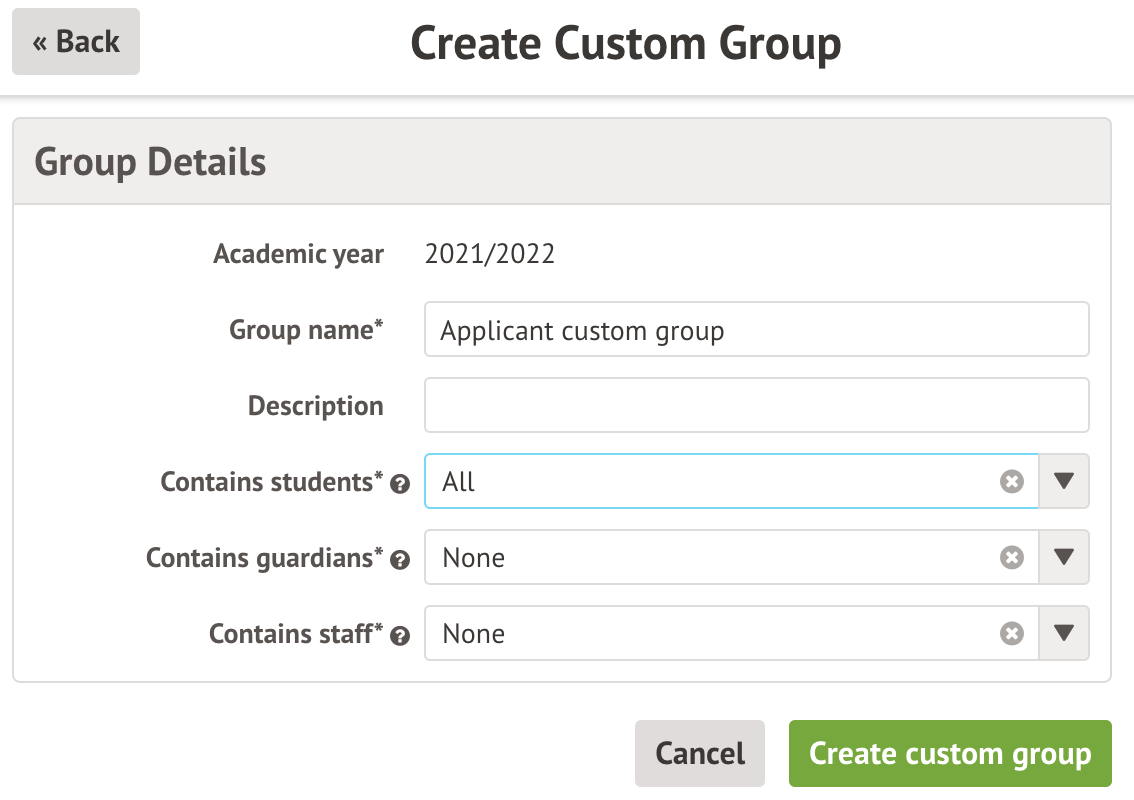Expand the Contains students dropdown arrow
Viewport: 1134px width, 800px height.
pyautogui.click(x=1064, y=481)
